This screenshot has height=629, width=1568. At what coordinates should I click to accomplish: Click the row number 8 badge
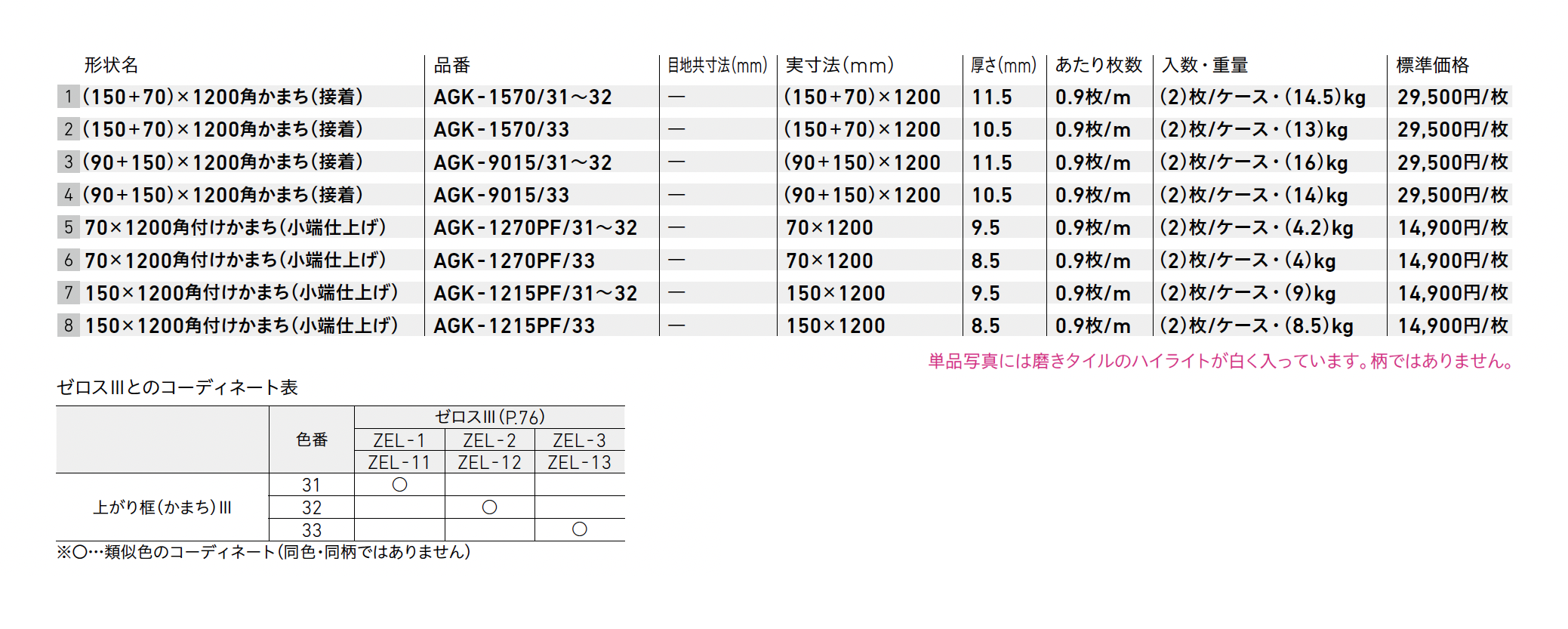(68, 325)
